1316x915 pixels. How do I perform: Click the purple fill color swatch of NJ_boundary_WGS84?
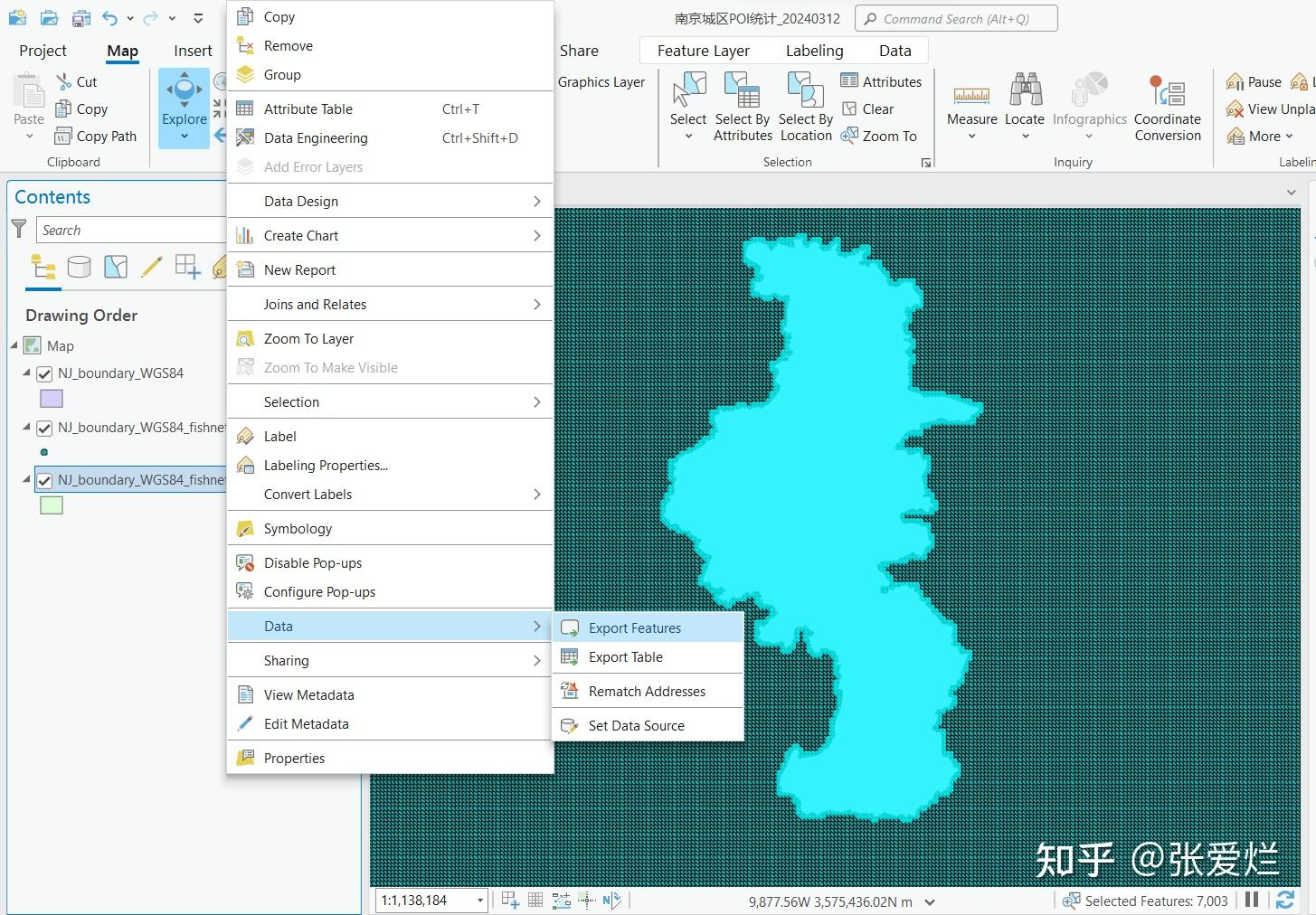(x=52, y=398)
